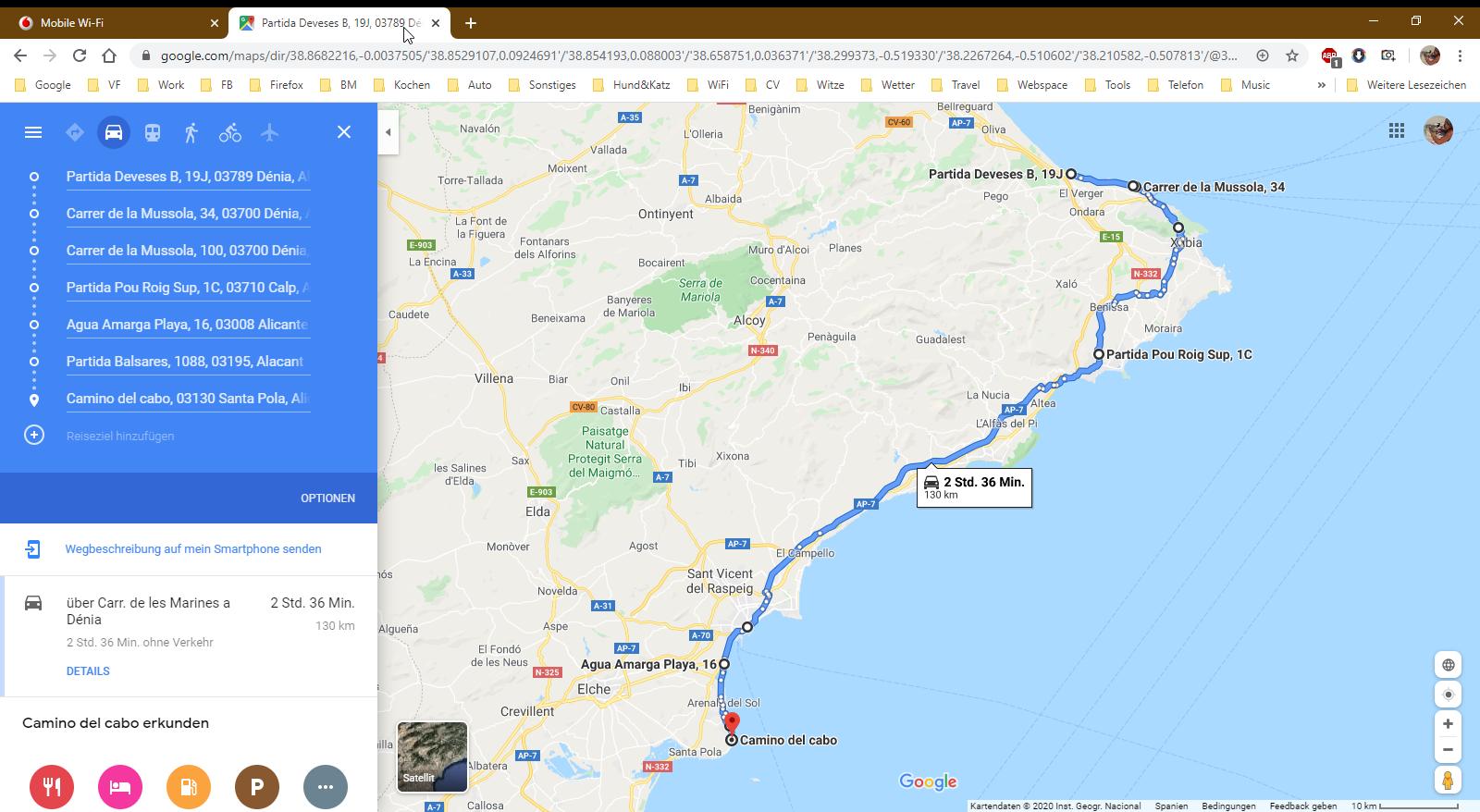The image size is (1480, 812).
Task: Bookmark this page with star icon
Action: click(1292, 55)
